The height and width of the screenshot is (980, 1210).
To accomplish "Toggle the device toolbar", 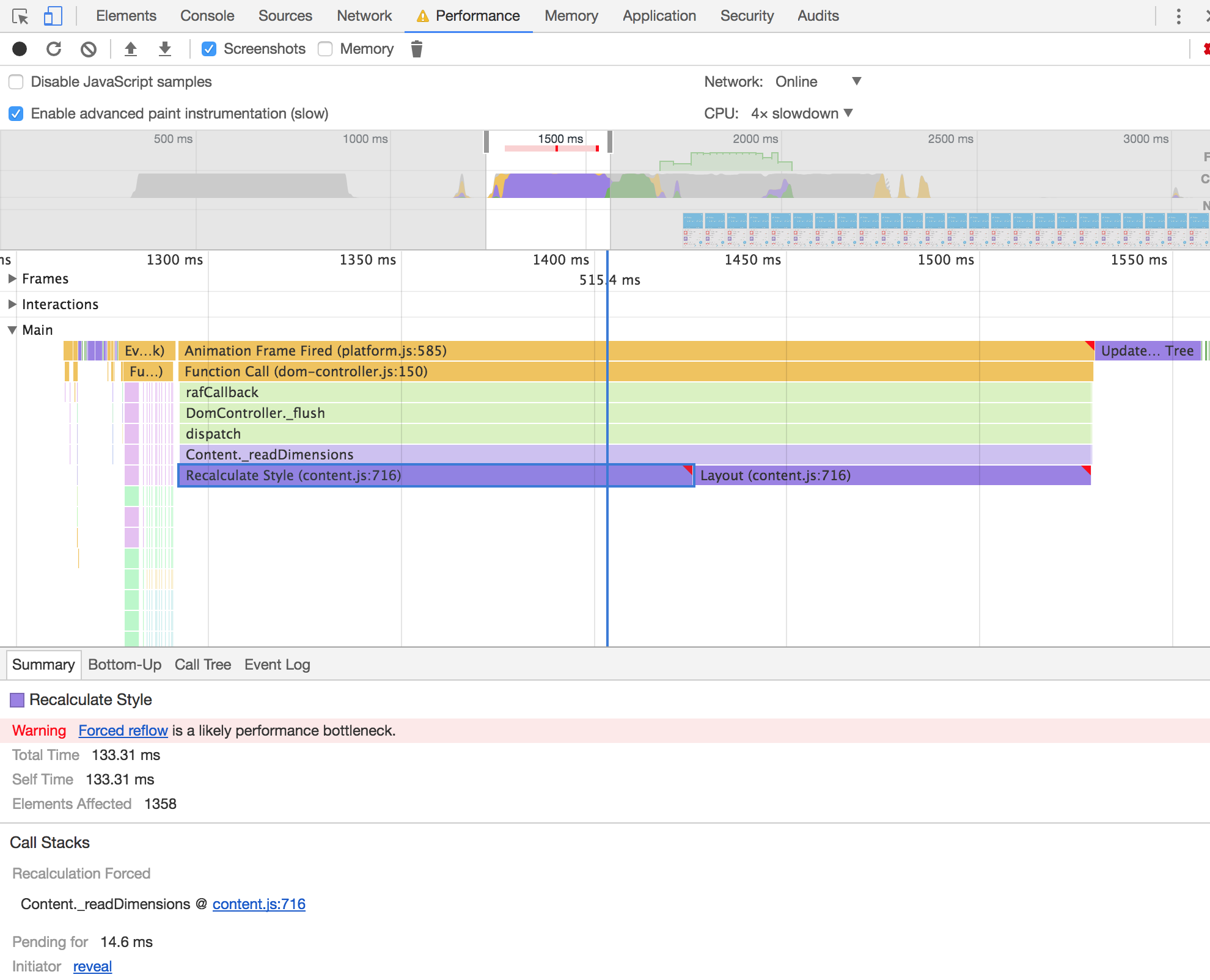I will 53,16.
